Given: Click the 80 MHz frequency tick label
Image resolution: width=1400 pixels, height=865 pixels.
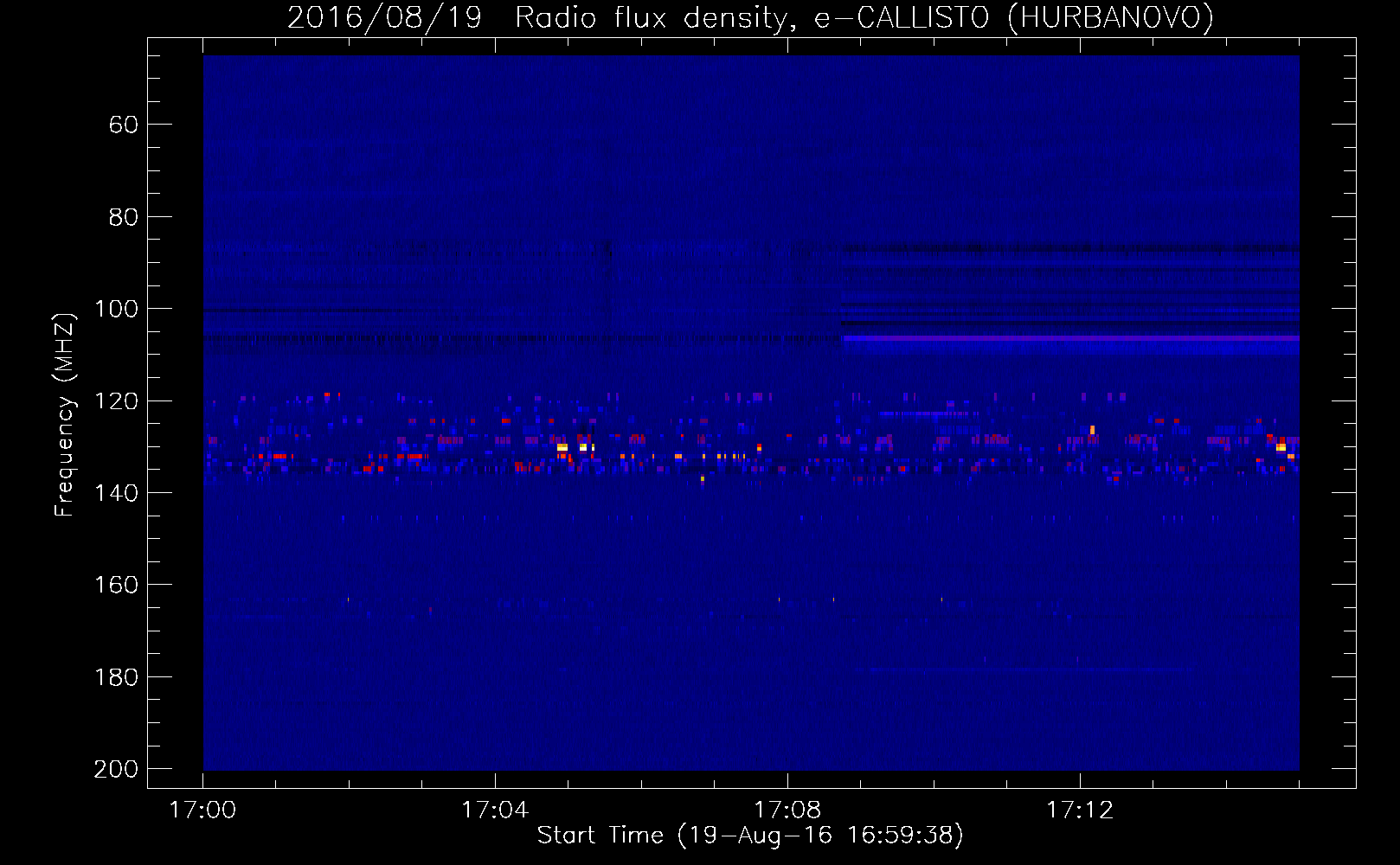Looking at the screenshot, I should coord(123,217).
